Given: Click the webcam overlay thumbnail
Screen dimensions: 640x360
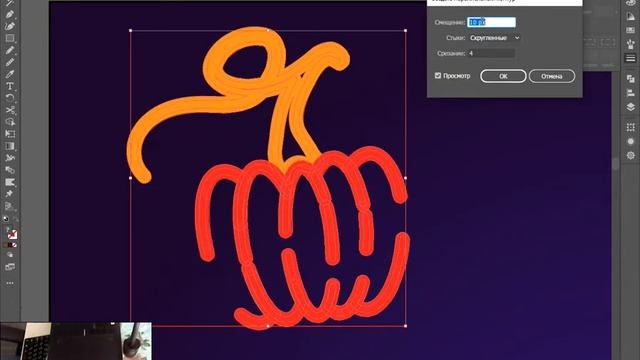Looking at the screenshot, I should click(76, 341).
